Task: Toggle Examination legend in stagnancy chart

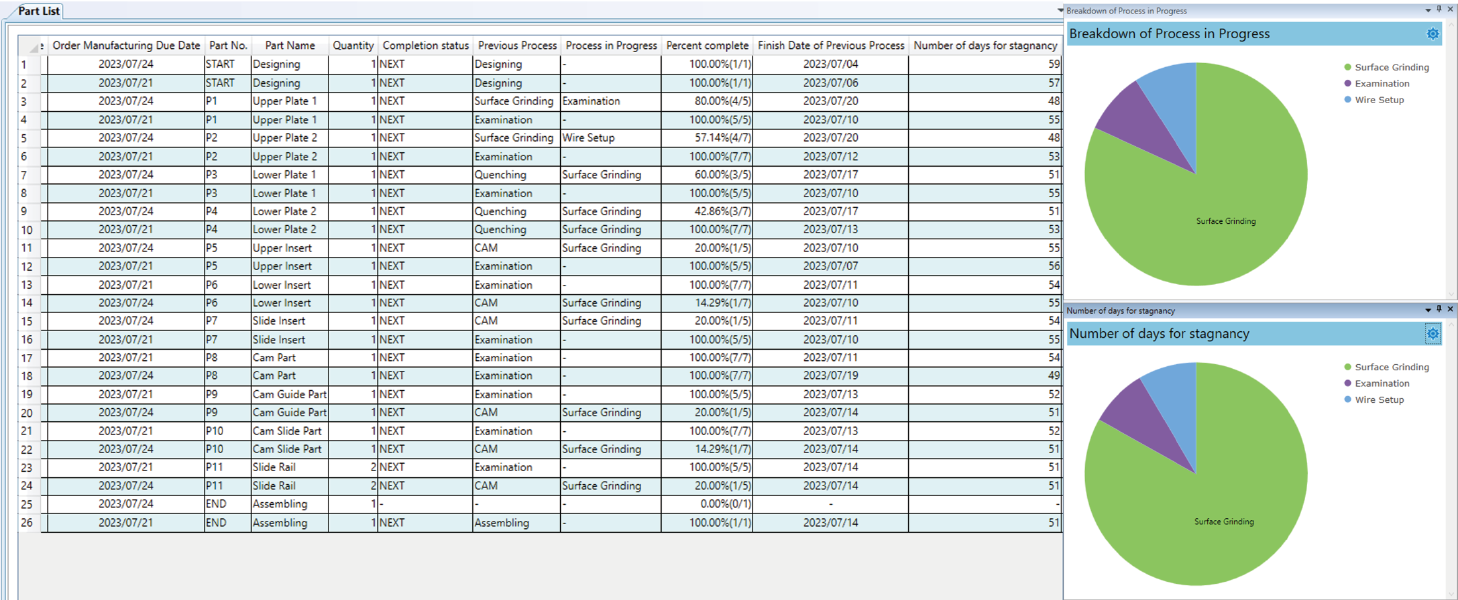Action: coord(1376,384)
